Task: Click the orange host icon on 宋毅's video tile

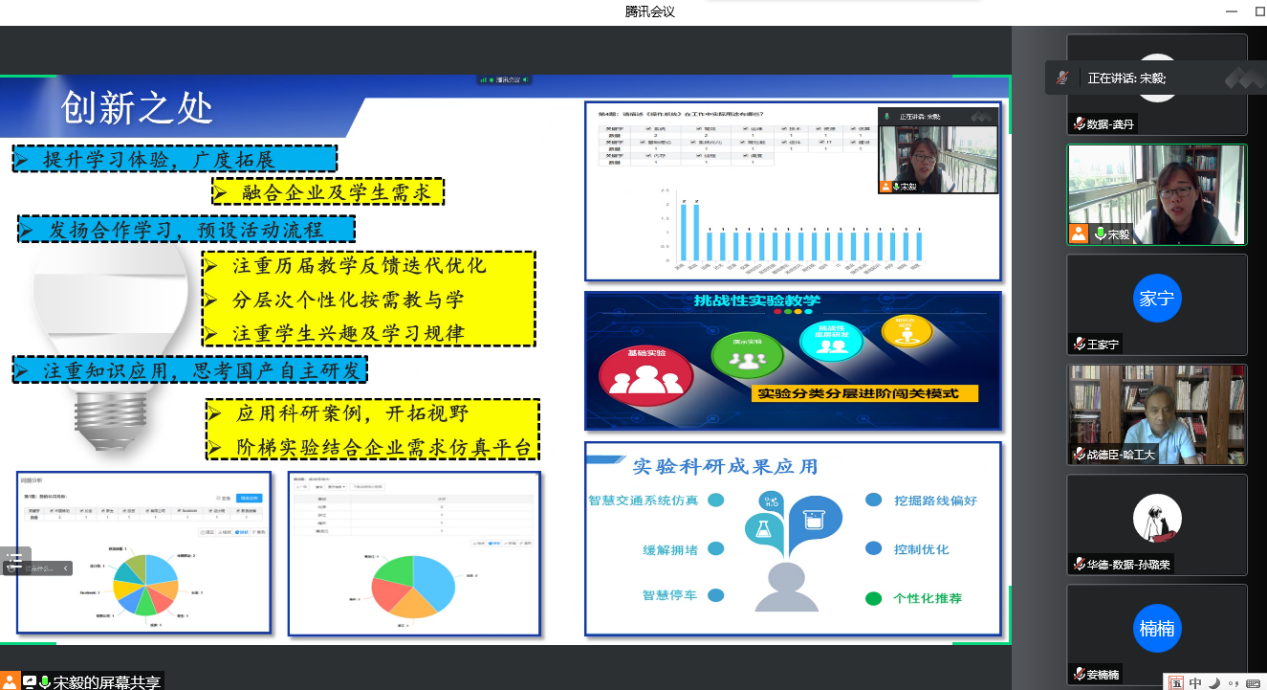Action: point(1078,234)
